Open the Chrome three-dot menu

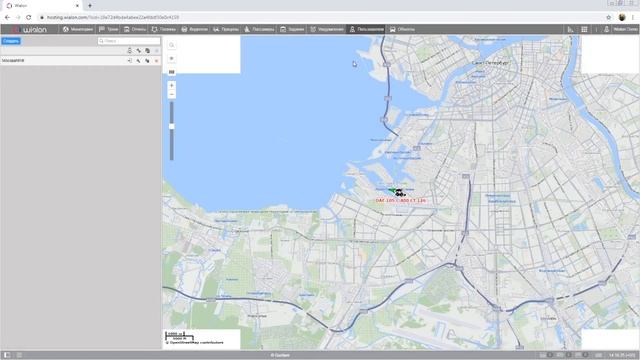(x=633, y=18)
